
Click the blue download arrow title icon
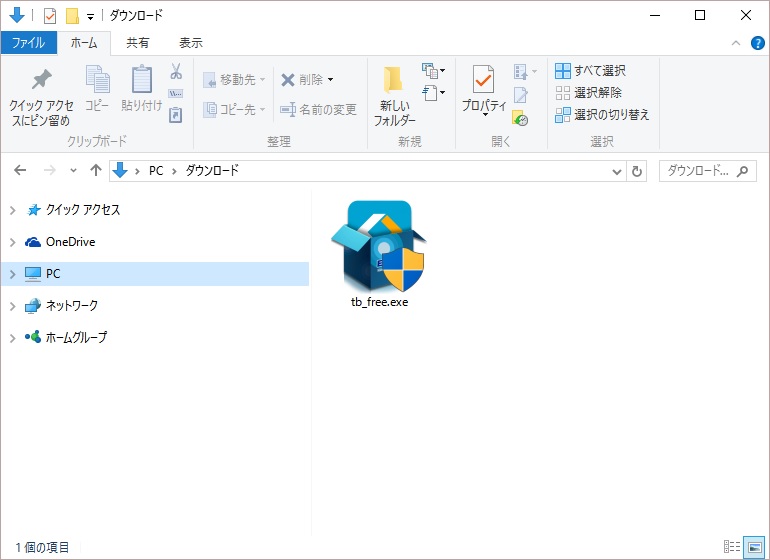tap(17, 15)
